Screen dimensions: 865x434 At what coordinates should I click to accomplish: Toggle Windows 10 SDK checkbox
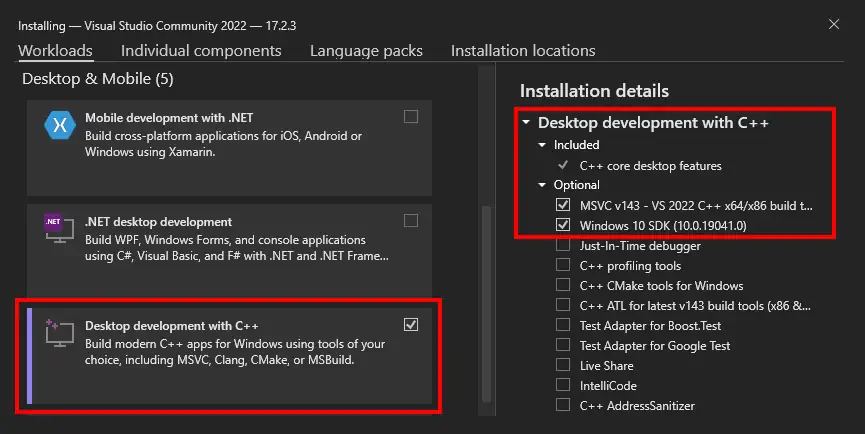563,225
